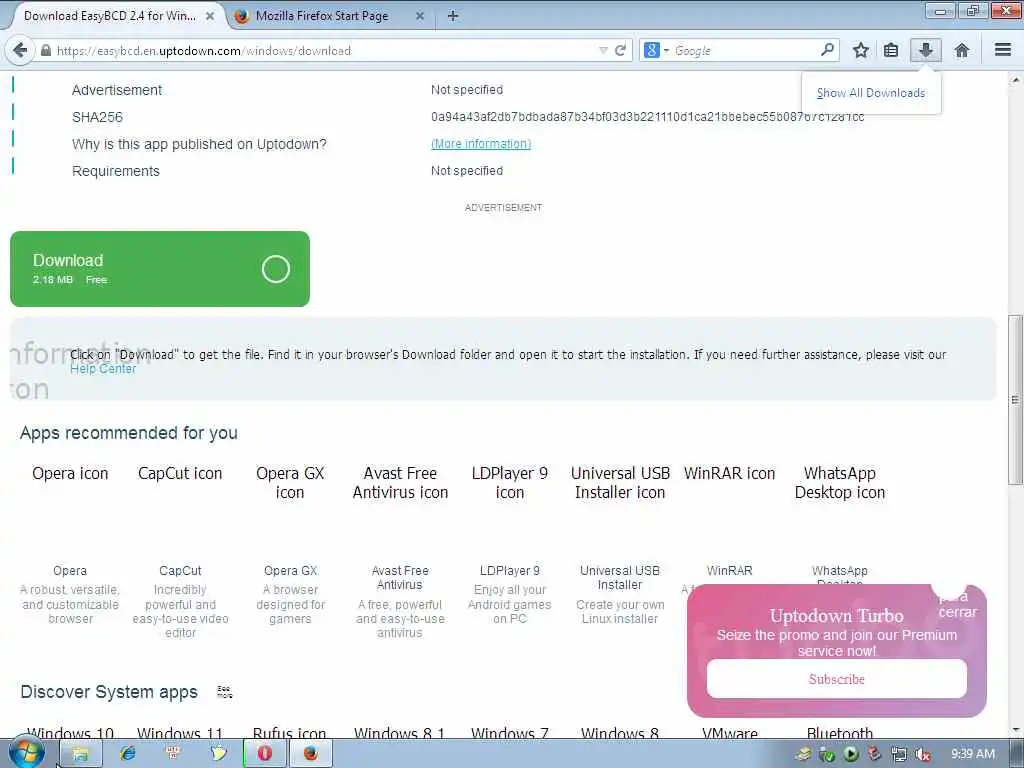1024x768 pixels.
Task: Click the Subscribe button in Uptodown Turbo
Action: [x=837, y=679]
